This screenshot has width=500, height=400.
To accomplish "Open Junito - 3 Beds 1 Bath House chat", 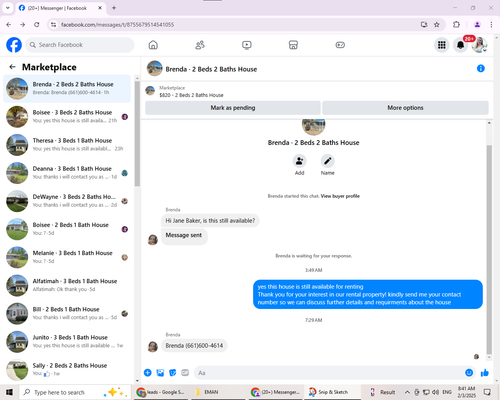I will [67, 341].
